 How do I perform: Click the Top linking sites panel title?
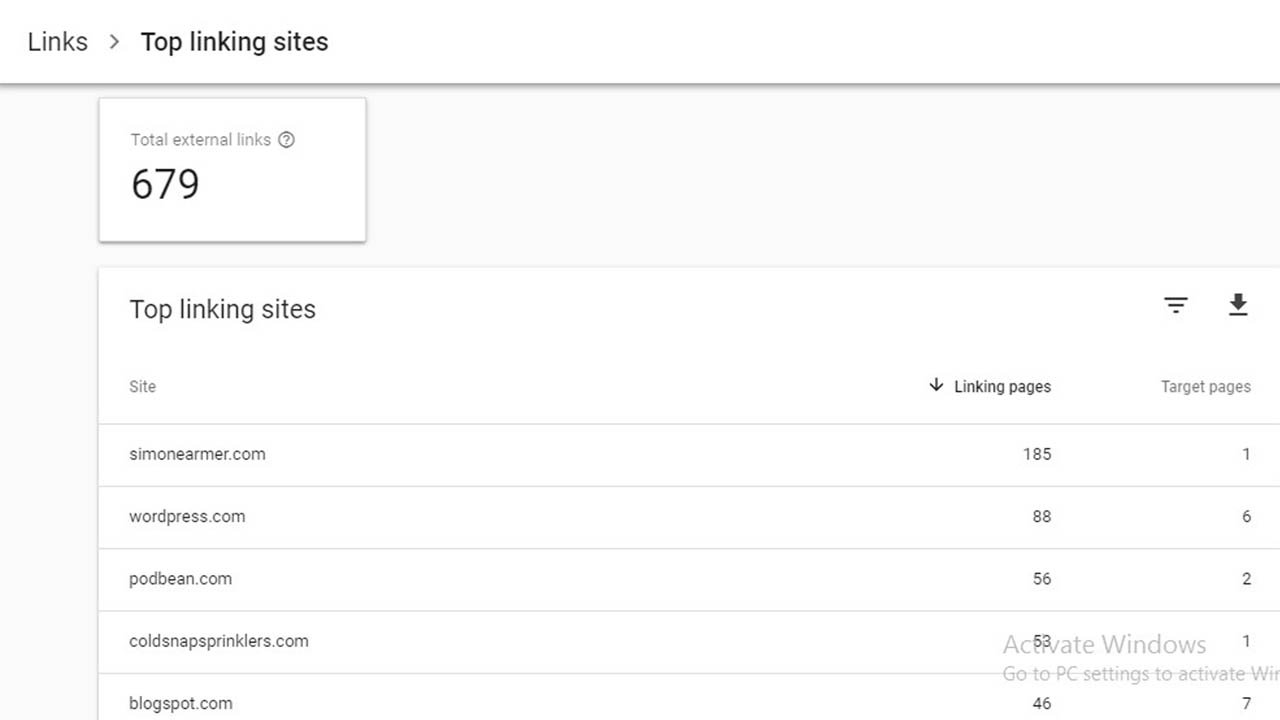222,310
